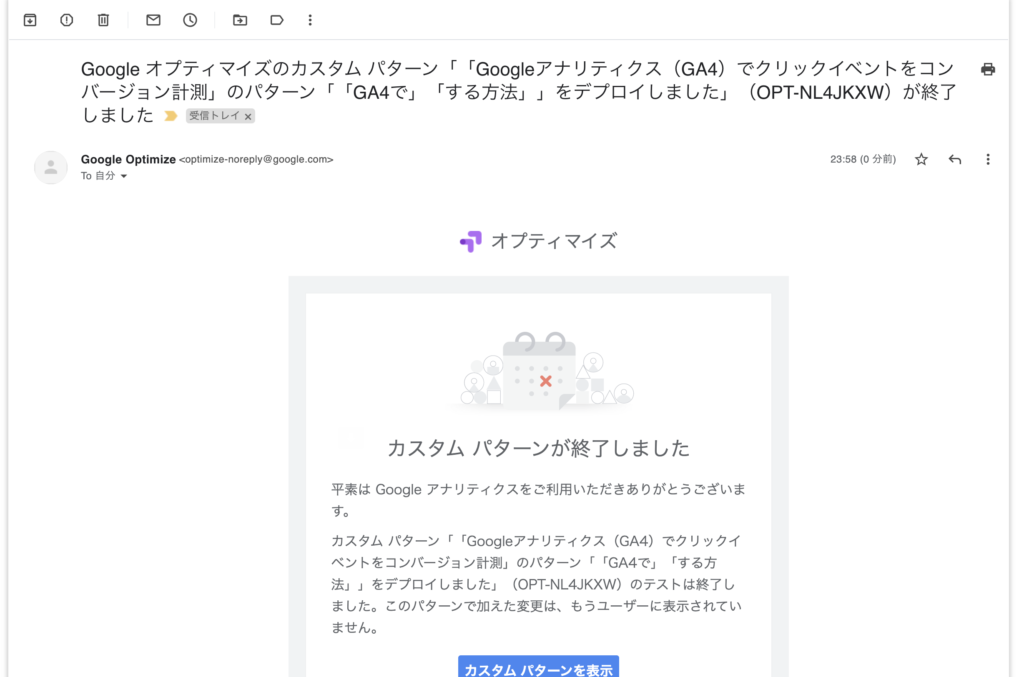Image resolution: width=1024 pixels, height=677 pixels.
Task: Delete the email via trash icon
Action: [x=103, y=20]
